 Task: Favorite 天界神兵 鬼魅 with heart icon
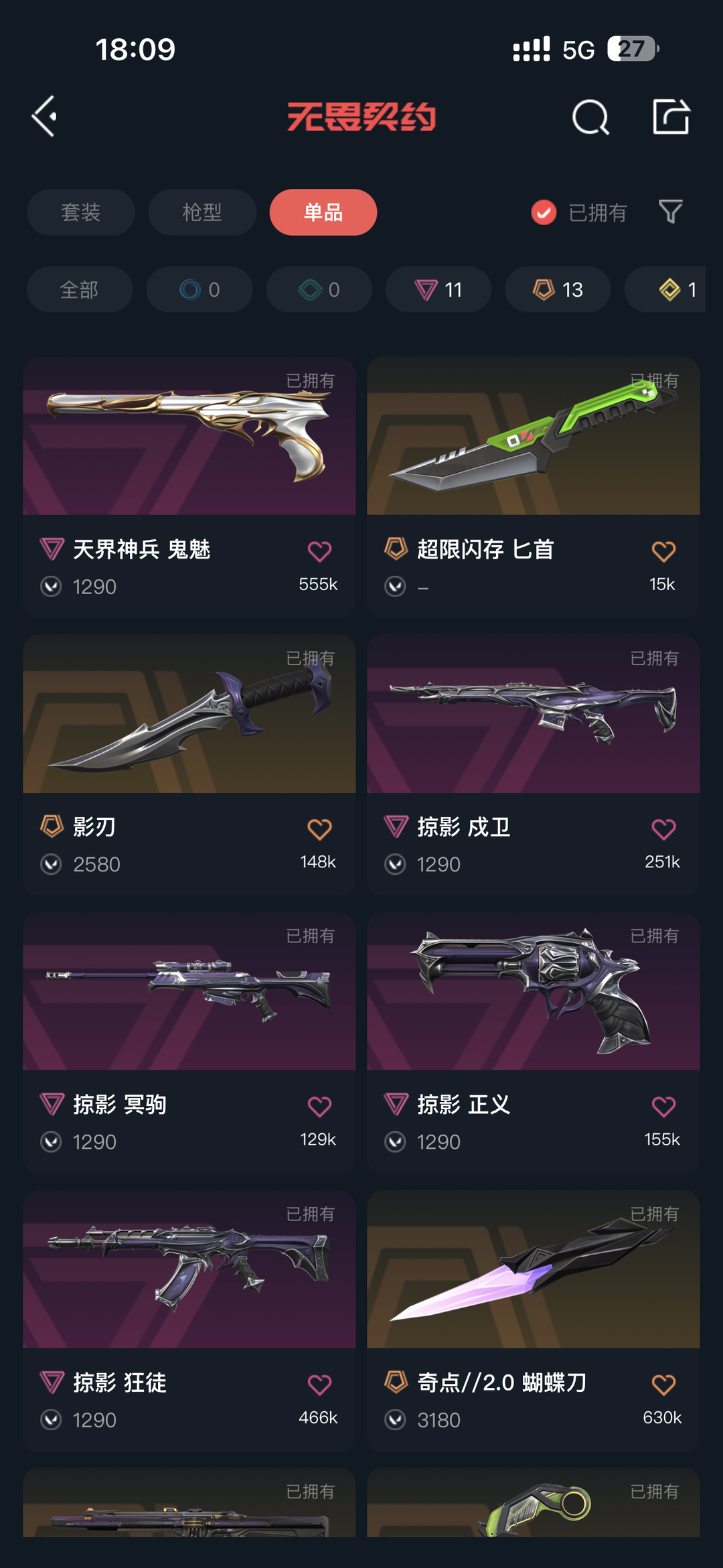point(319,551)
